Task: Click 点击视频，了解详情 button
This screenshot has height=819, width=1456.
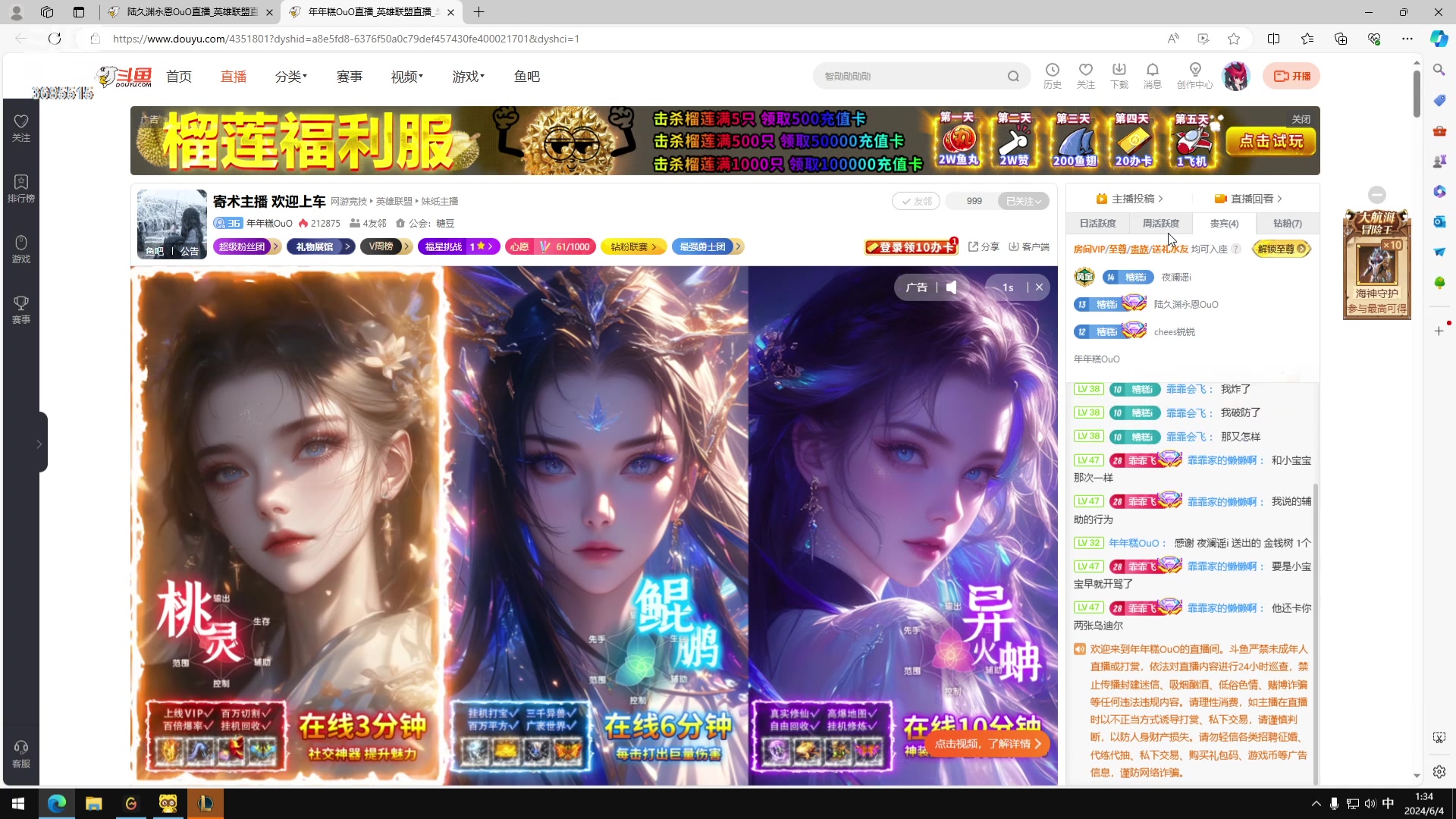Action: (987, 744)
